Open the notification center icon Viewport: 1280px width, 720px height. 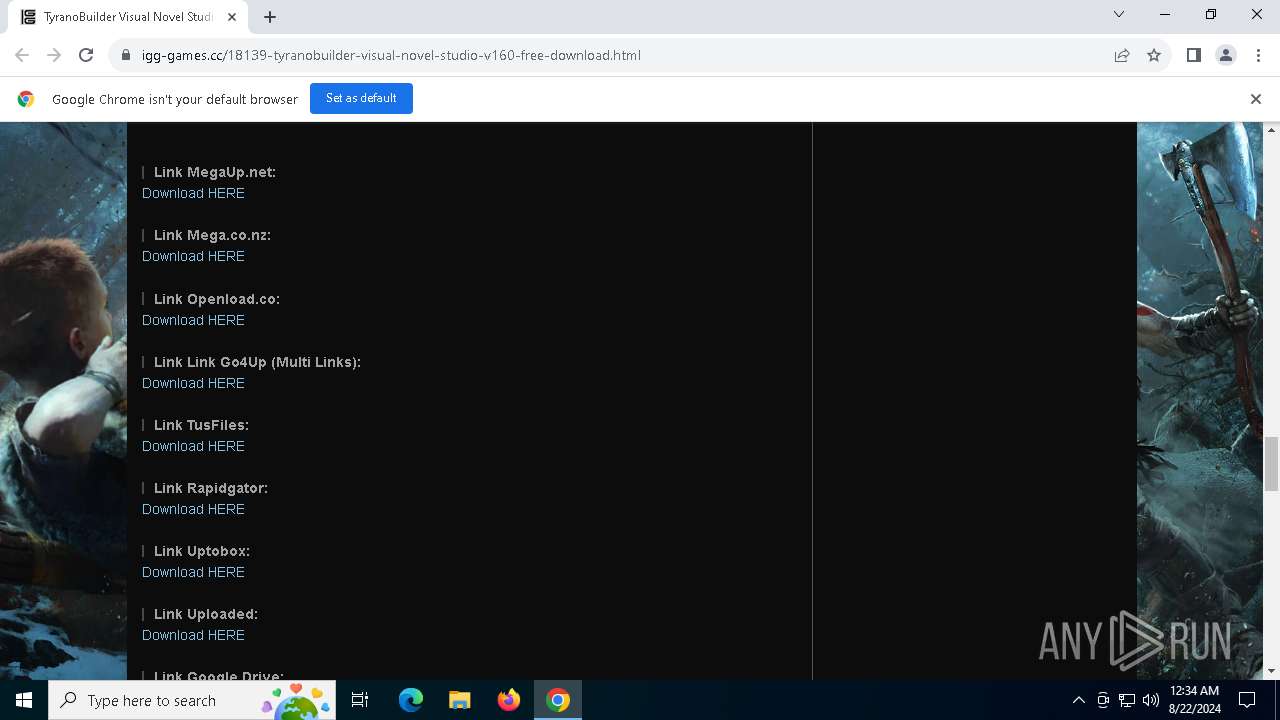(x=1247, y=700)
